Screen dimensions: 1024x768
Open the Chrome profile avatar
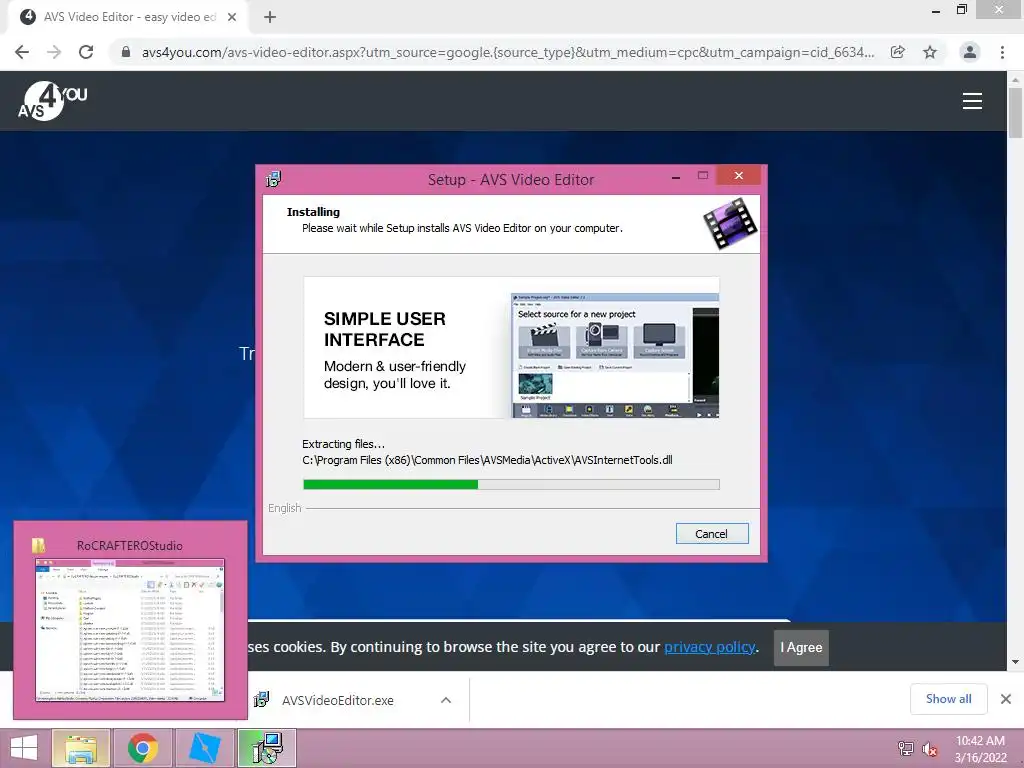pyautogui.click(x=970, y=52)
